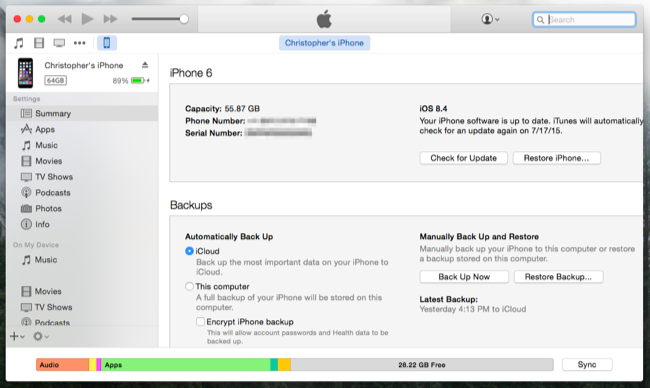650x388 pixels.
Task: Open TV Shows under Settings
Action: [x=82, y=177]
